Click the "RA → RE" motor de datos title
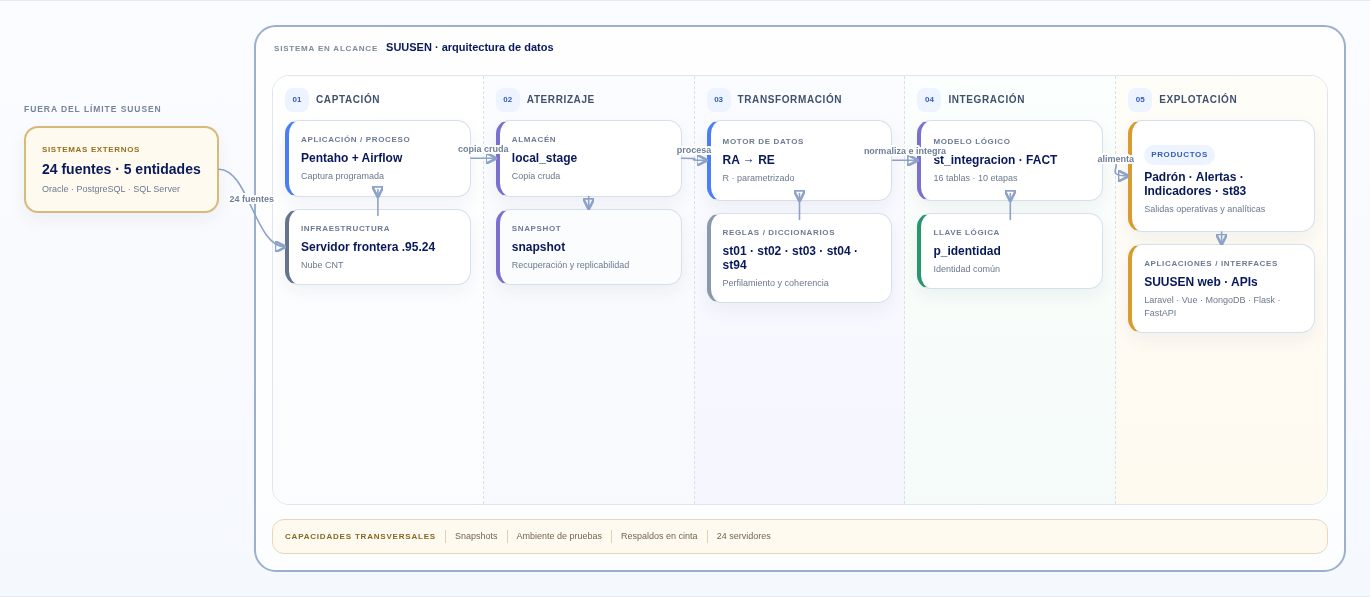The width and height of the screenshot is (1370, 597). click(x=749, y=160)
